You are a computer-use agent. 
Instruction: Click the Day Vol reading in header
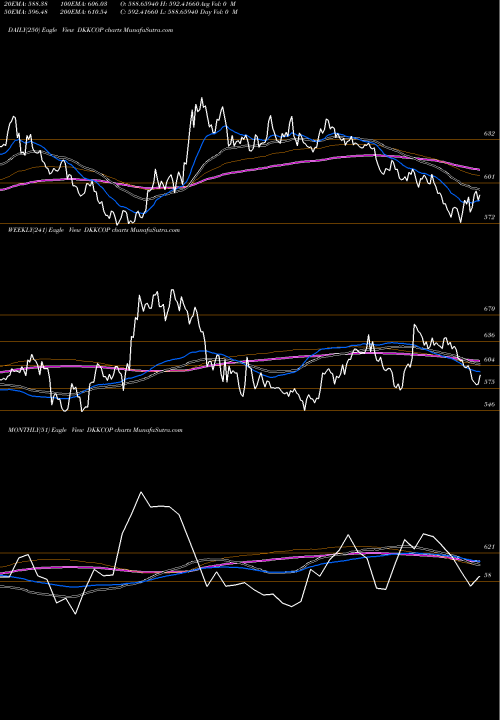tap(219, 12)
